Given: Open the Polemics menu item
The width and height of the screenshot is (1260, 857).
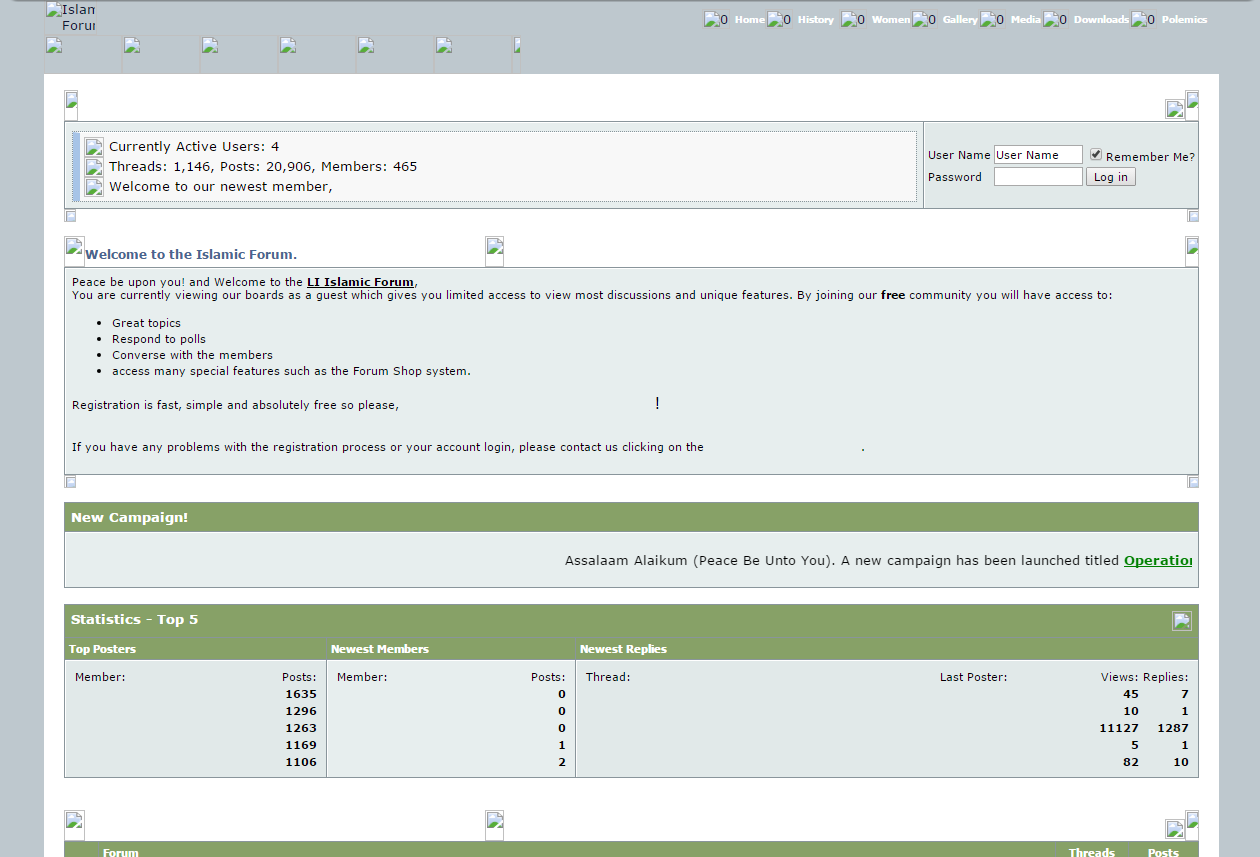Looking at the screenshot, I should coord(1185,19).
